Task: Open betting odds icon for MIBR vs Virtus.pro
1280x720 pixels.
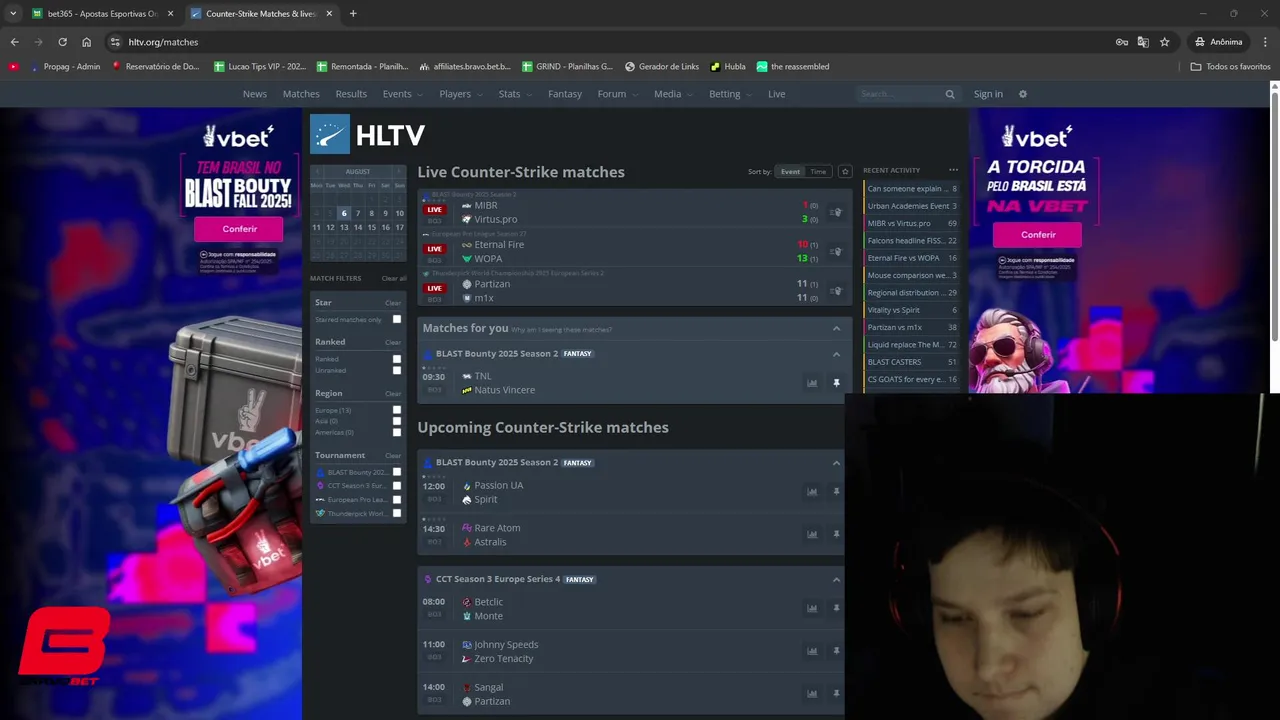Action: coord(836,212)
